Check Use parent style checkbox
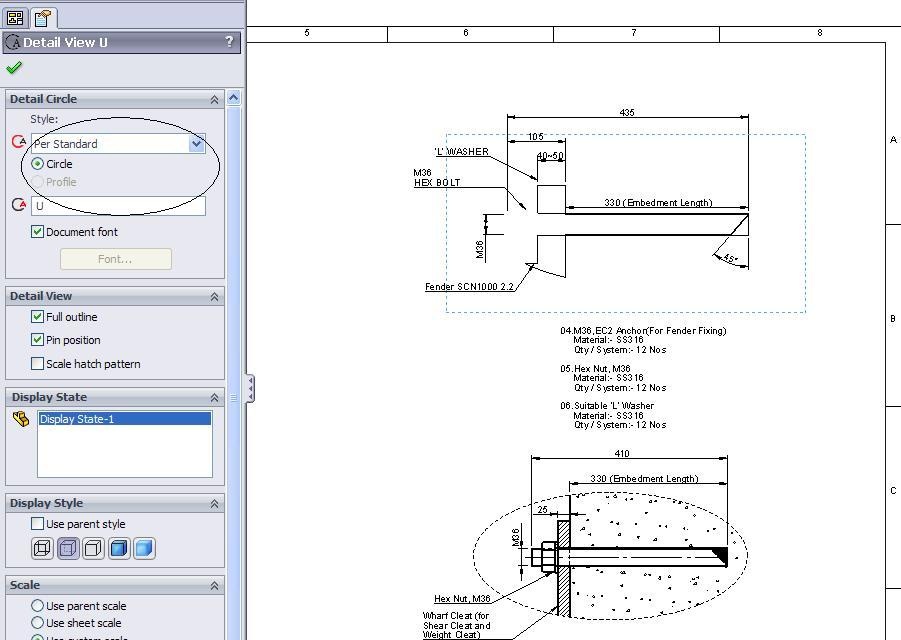901x640 pixels. click(37, 523)
